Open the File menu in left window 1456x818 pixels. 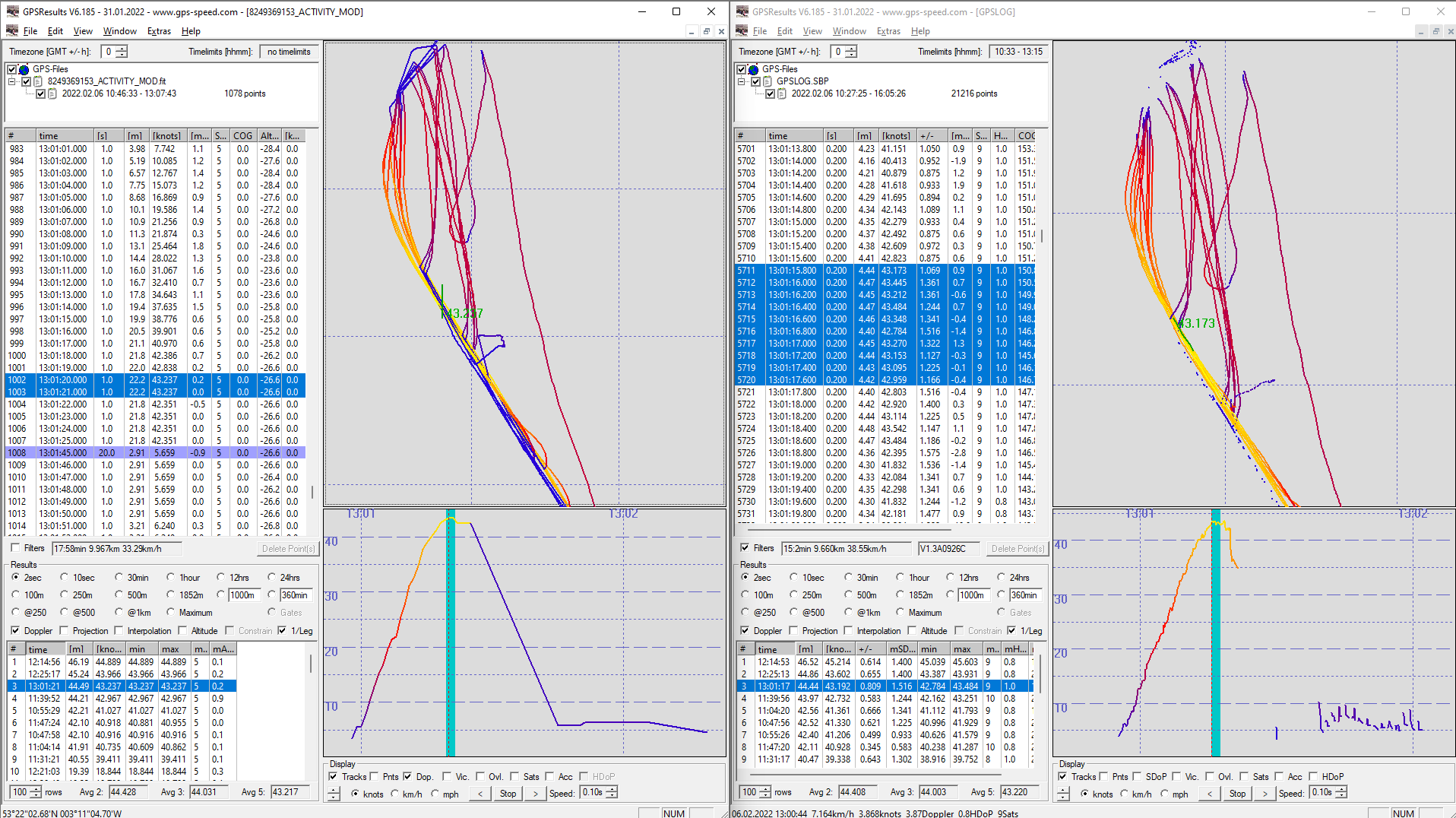coord(30,31)
